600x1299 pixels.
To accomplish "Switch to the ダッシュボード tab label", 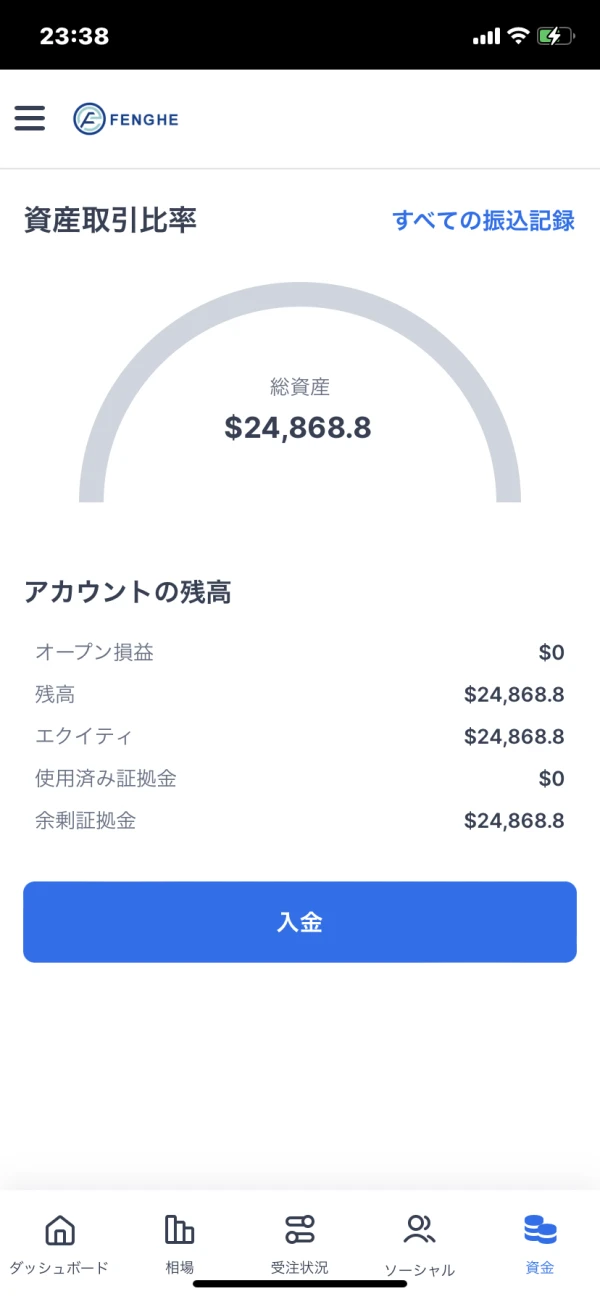I will coord(59,1268).
